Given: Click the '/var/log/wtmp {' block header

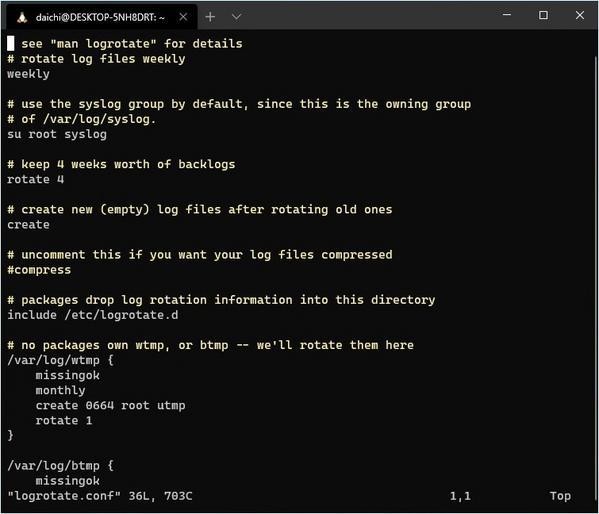Looking at the screenshot, I should tap(60, 360).
